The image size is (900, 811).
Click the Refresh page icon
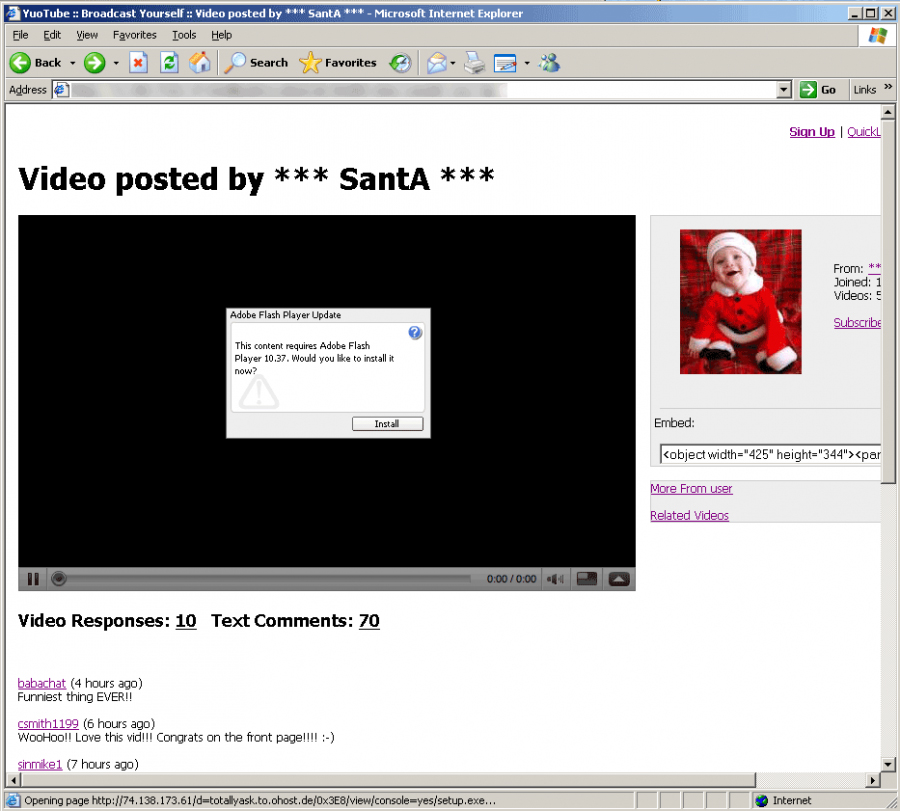click(x=170, y=63)
